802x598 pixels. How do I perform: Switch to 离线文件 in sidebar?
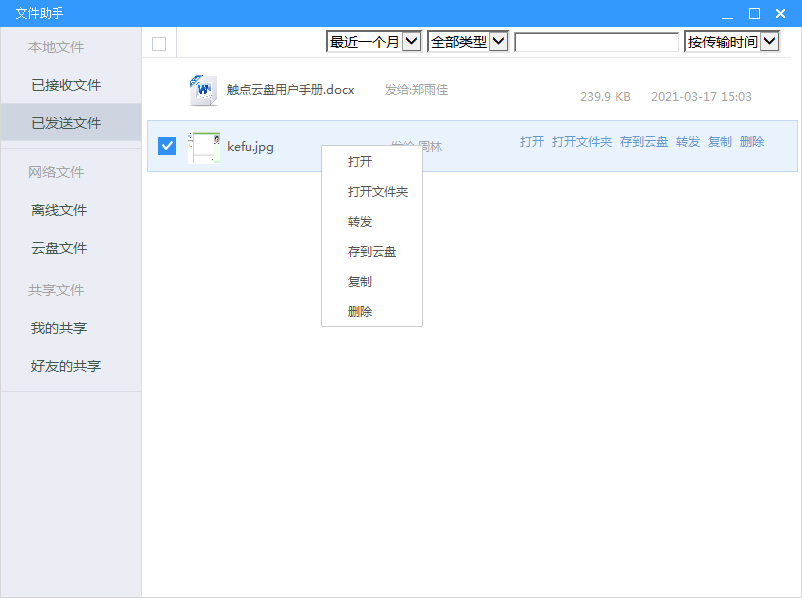(x=59, y=210)
